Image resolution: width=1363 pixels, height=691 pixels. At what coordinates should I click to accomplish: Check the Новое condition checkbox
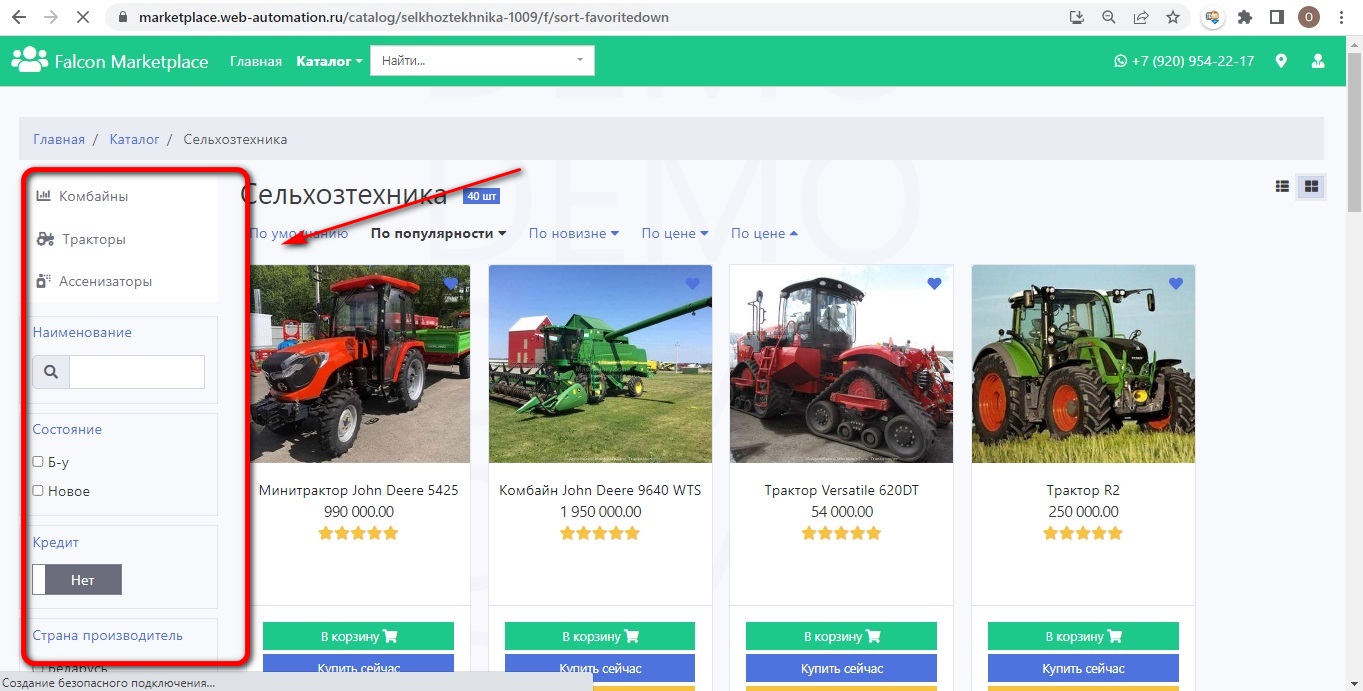click(38, 491)
